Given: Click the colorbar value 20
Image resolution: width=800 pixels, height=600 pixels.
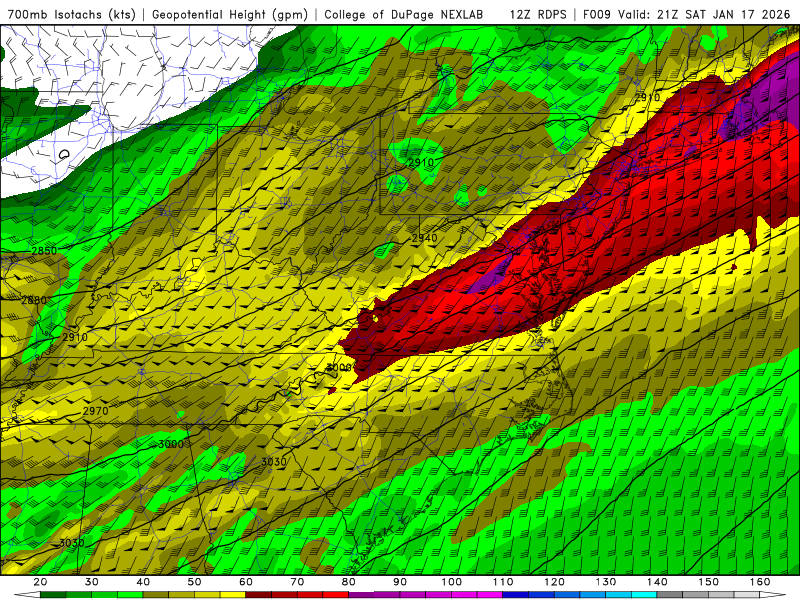Looking at the screenshot, I should pyautogui.click(x=40, y=582).
